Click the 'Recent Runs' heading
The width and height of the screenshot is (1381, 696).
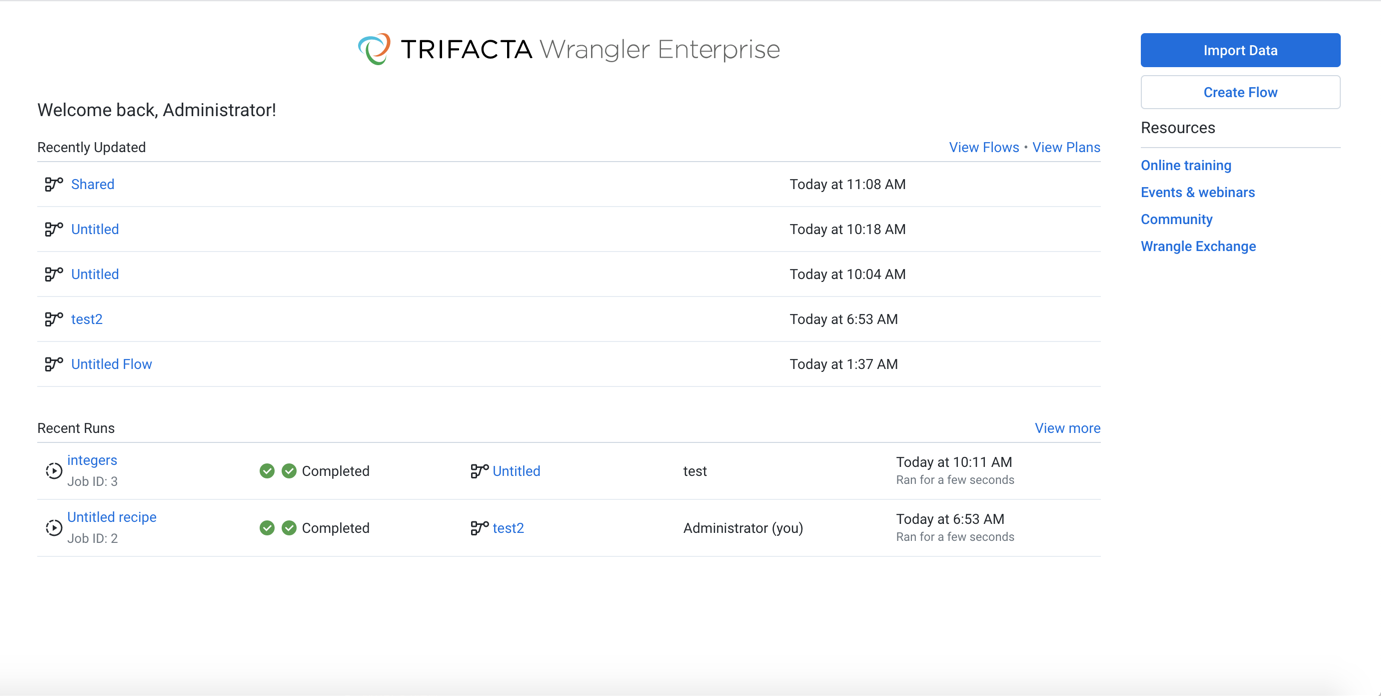pyautogui.click(x=76, y=428)
